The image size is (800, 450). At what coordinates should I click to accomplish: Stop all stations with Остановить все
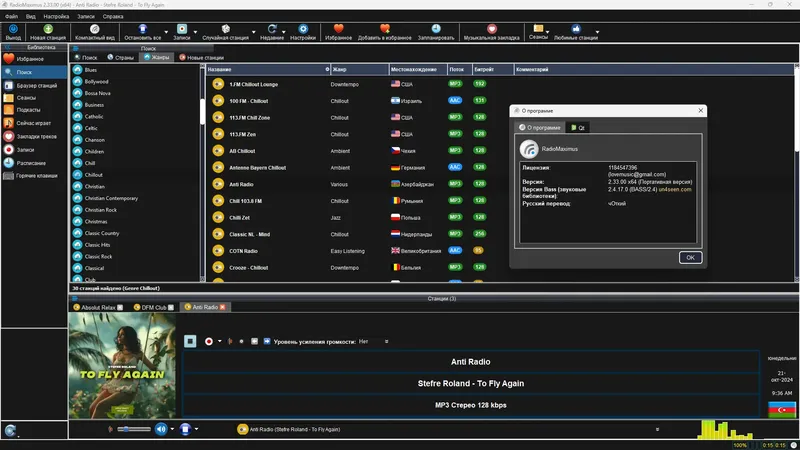pos(143,30)
